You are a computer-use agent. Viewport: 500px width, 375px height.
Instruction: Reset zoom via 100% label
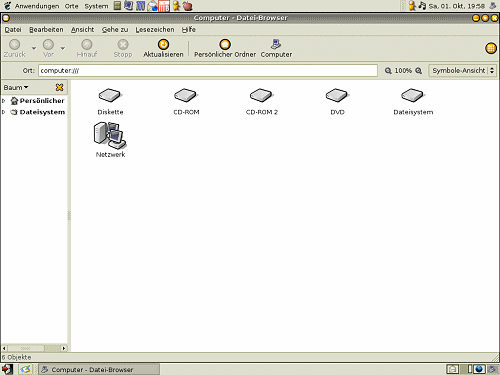click(403, 71)
